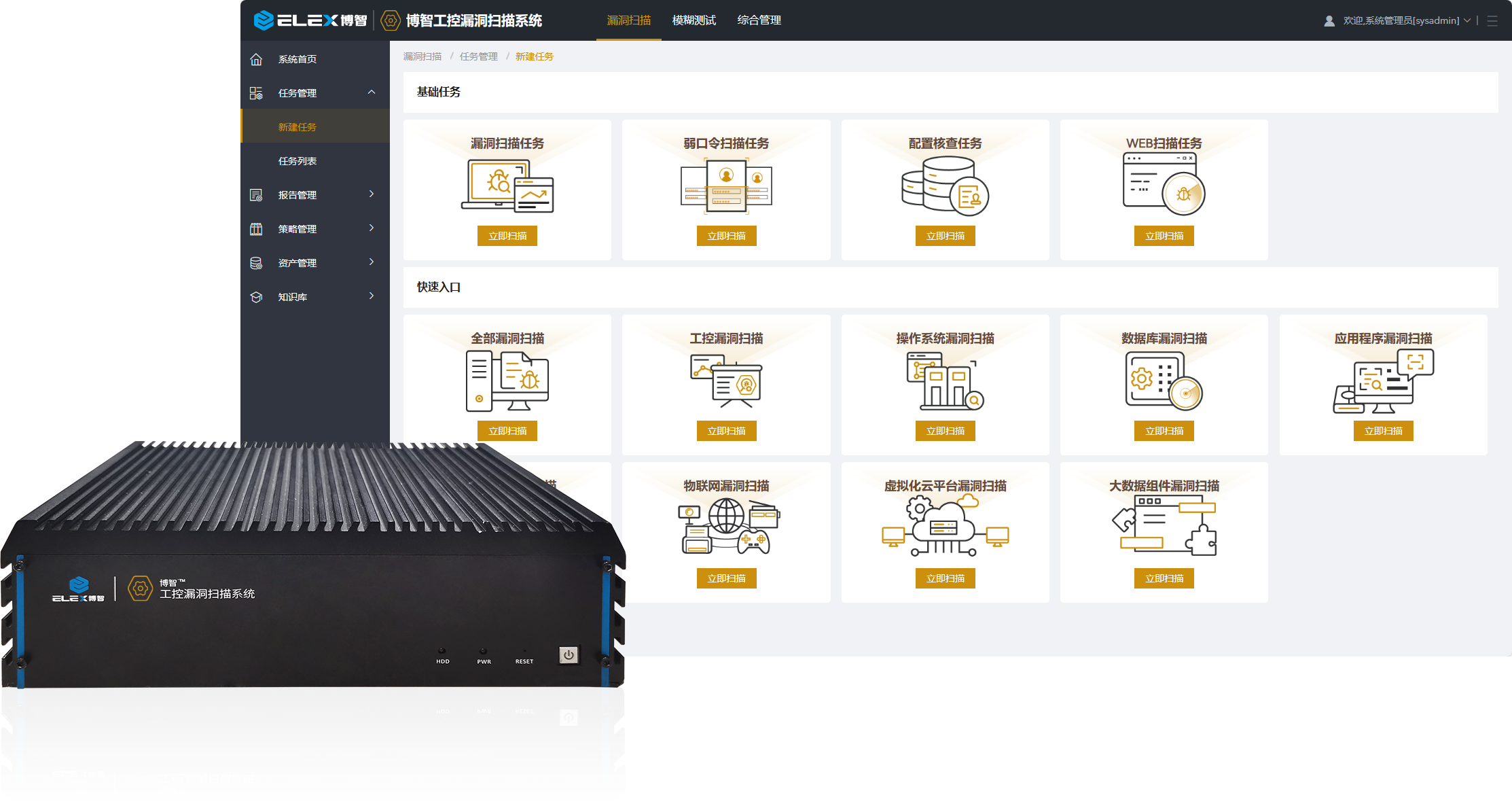Click the ELEX 博智 logo in header
Image resolution: width=1512 pixels, height=808 pixels.
coord(310,20)
